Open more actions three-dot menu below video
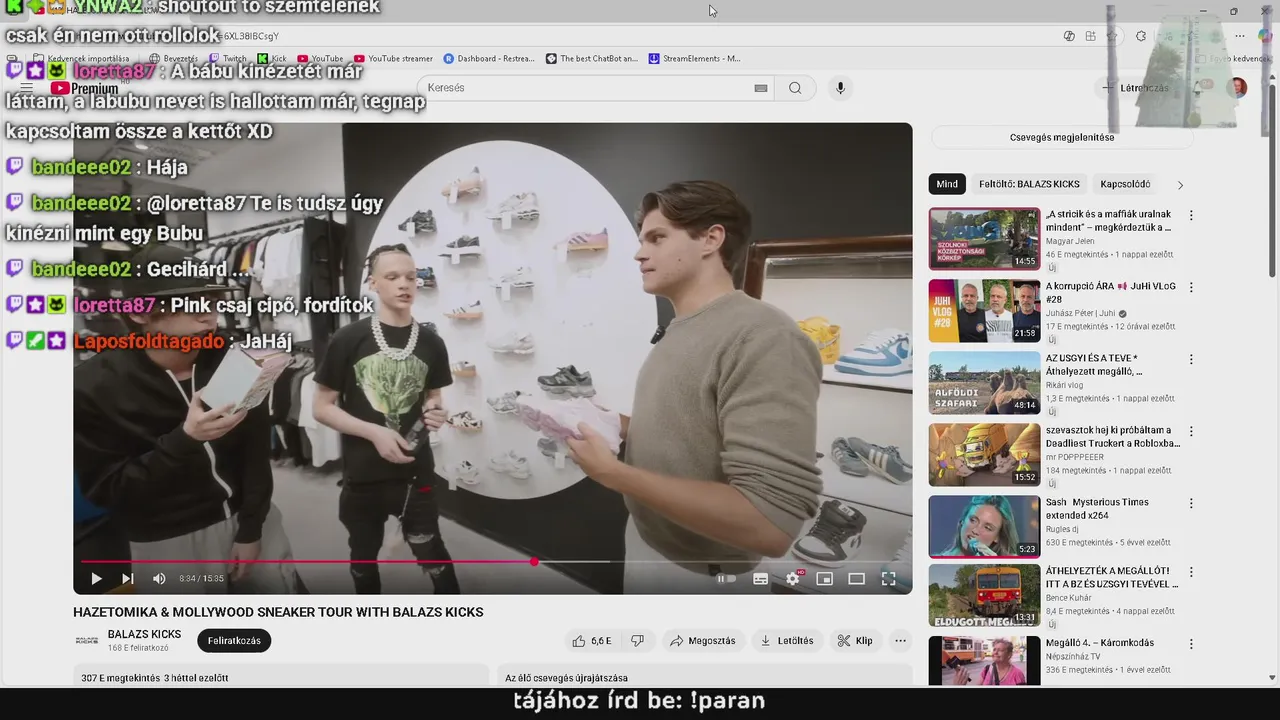The image size is (1280, 720). 900,641
